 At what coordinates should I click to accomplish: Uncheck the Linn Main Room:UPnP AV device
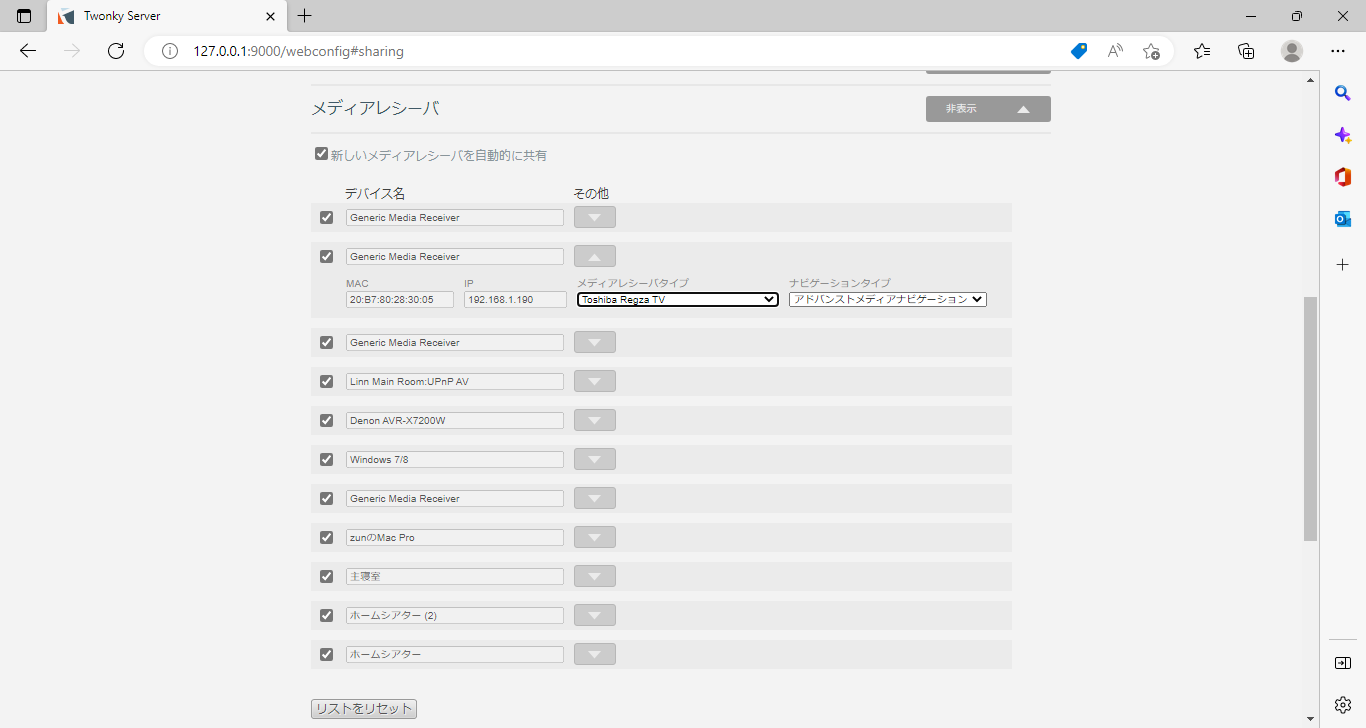[326, 381]
